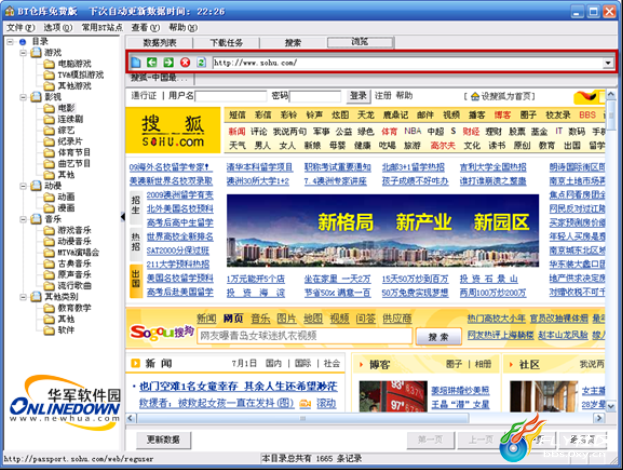Open the 选项 menu
Image resolution: width=623 pixels, height=470 pixels.
pyautogui.click(x=58, y=27)
